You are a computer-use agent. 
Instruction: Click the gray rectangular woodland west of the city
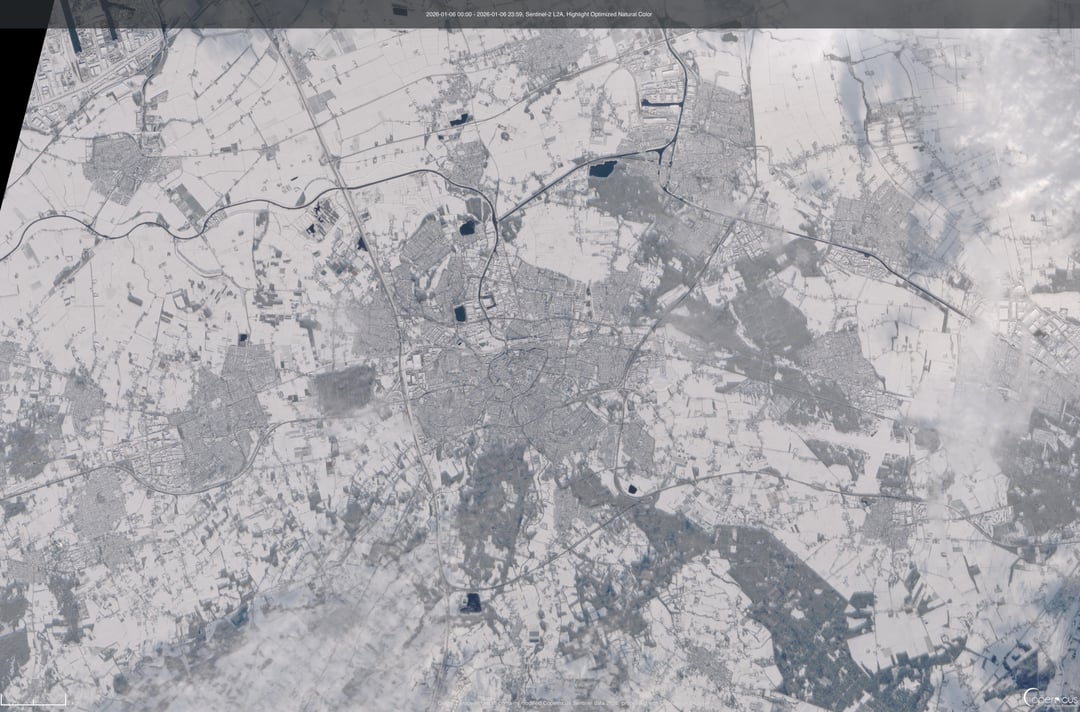345,388
